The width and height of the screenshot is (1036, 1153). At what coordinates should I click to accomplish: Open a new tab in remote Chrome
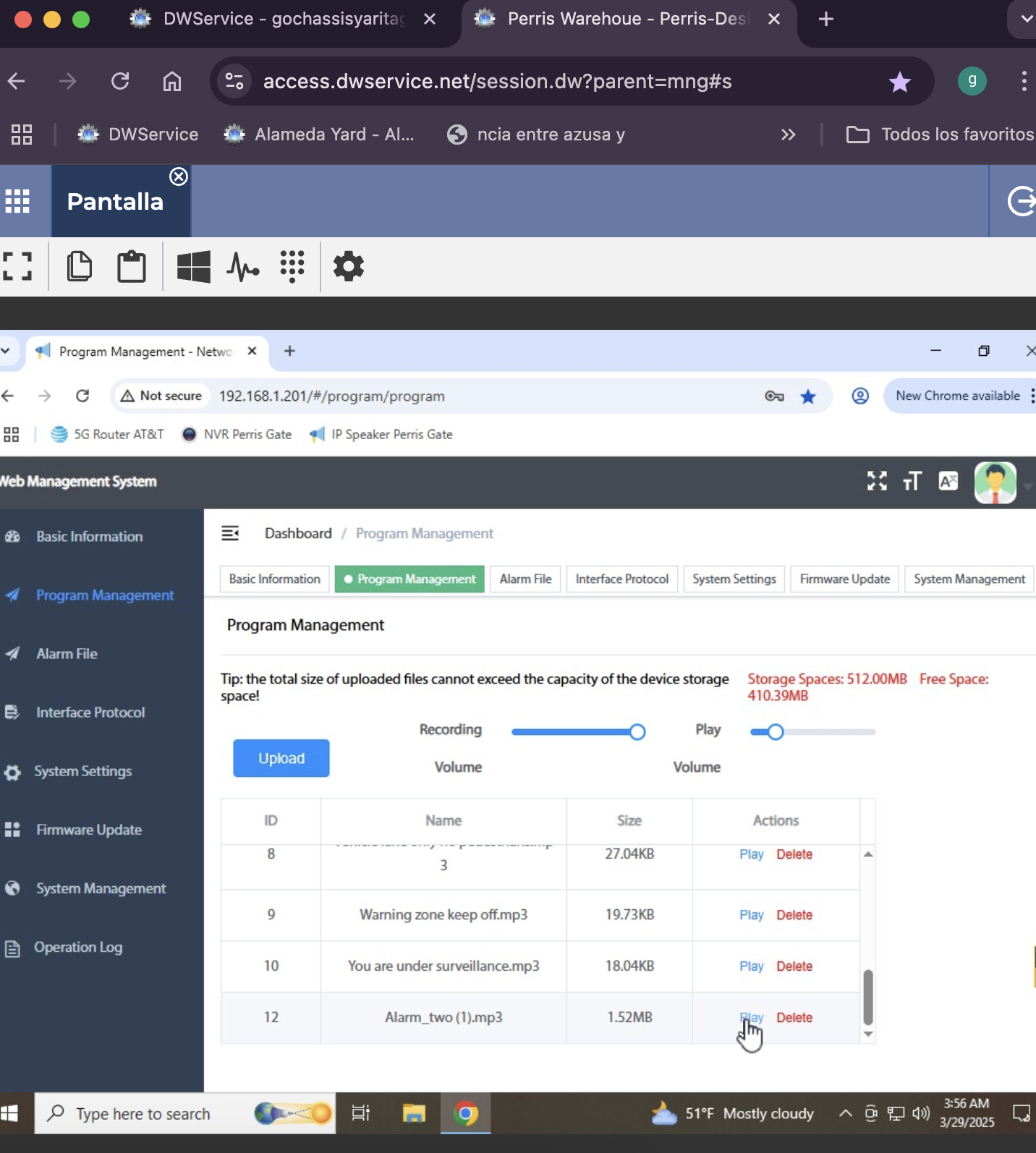pos(289,351)
